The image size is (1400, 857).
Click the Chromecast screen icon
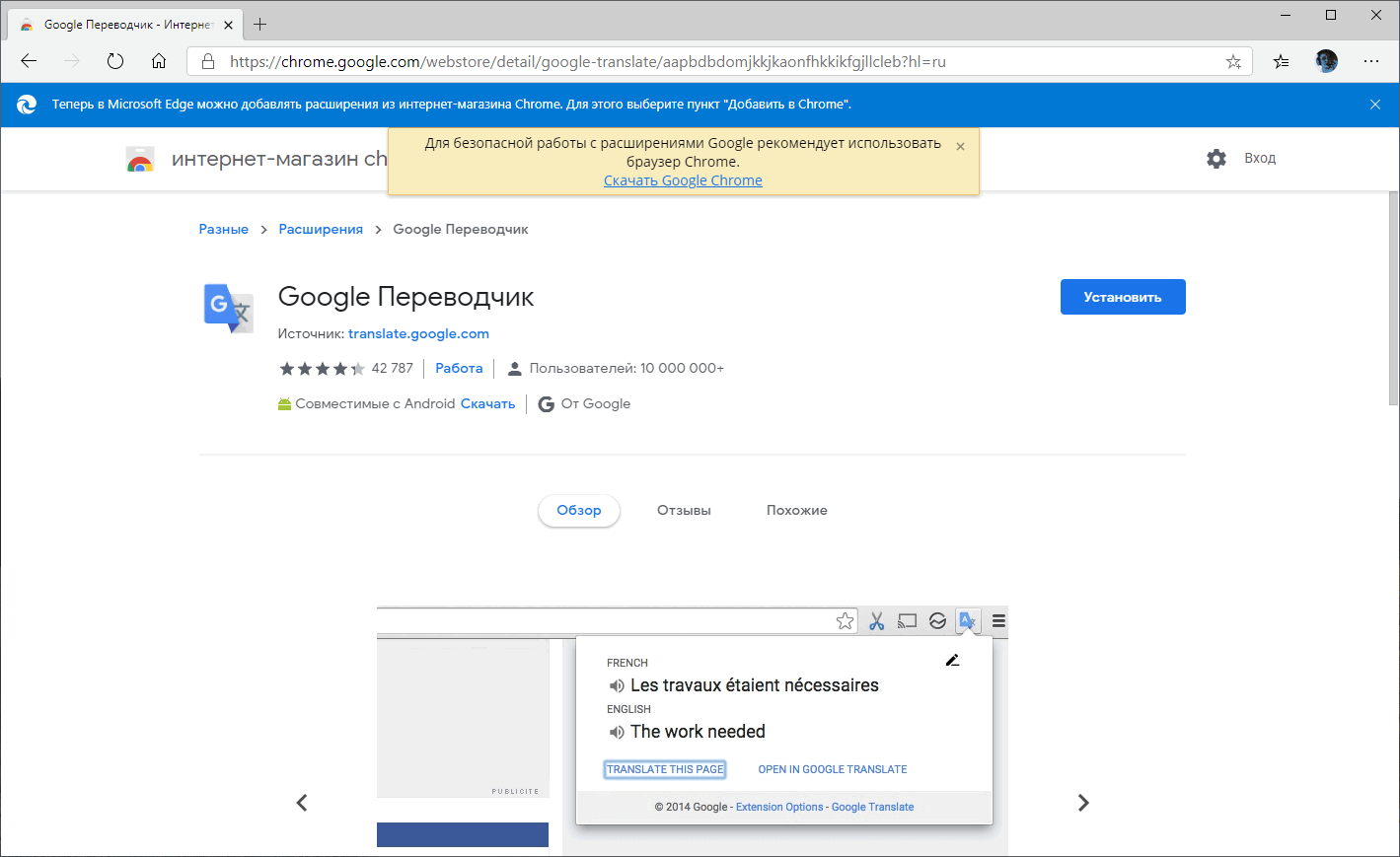tap(907, 620)
